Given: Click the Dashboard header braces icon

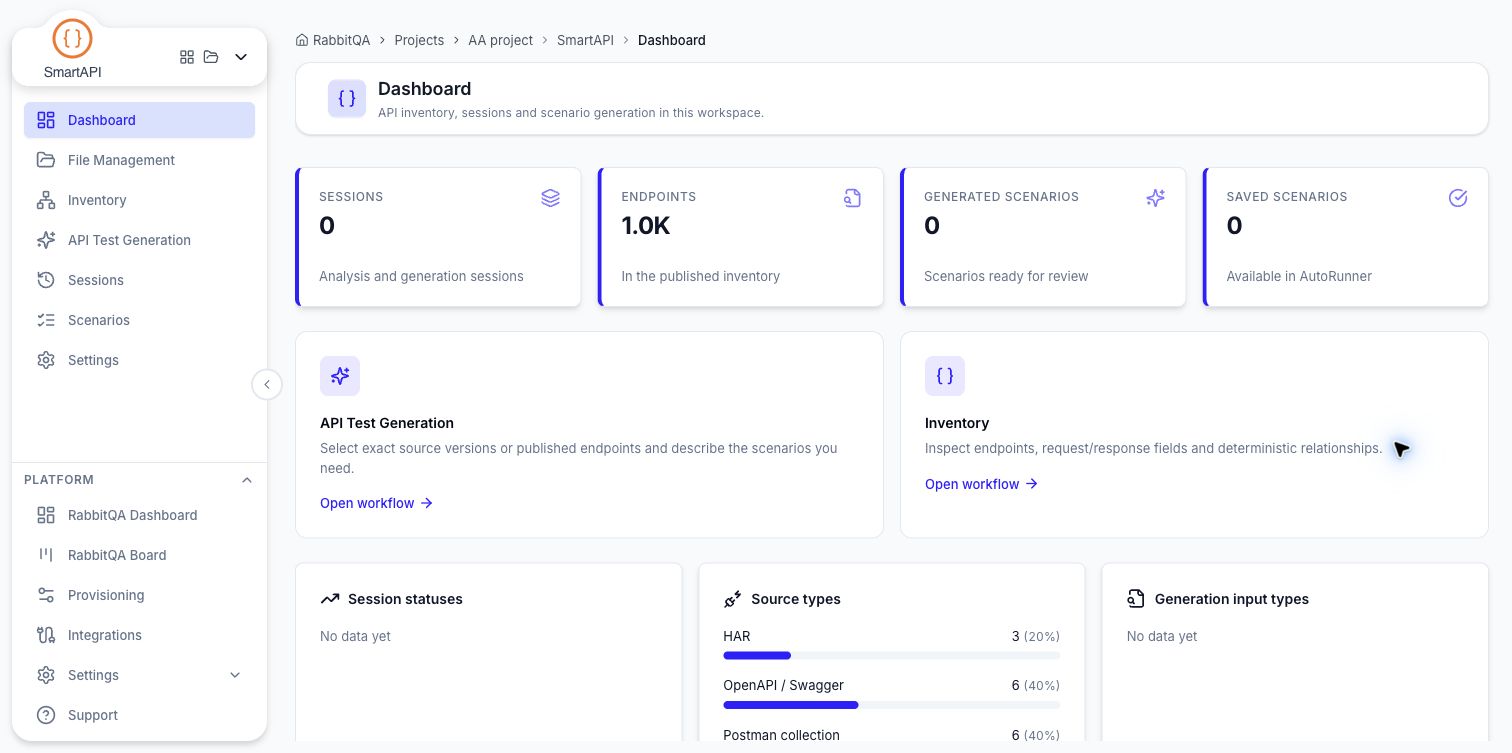Looking at the screenshot, I should pos(347,99).
